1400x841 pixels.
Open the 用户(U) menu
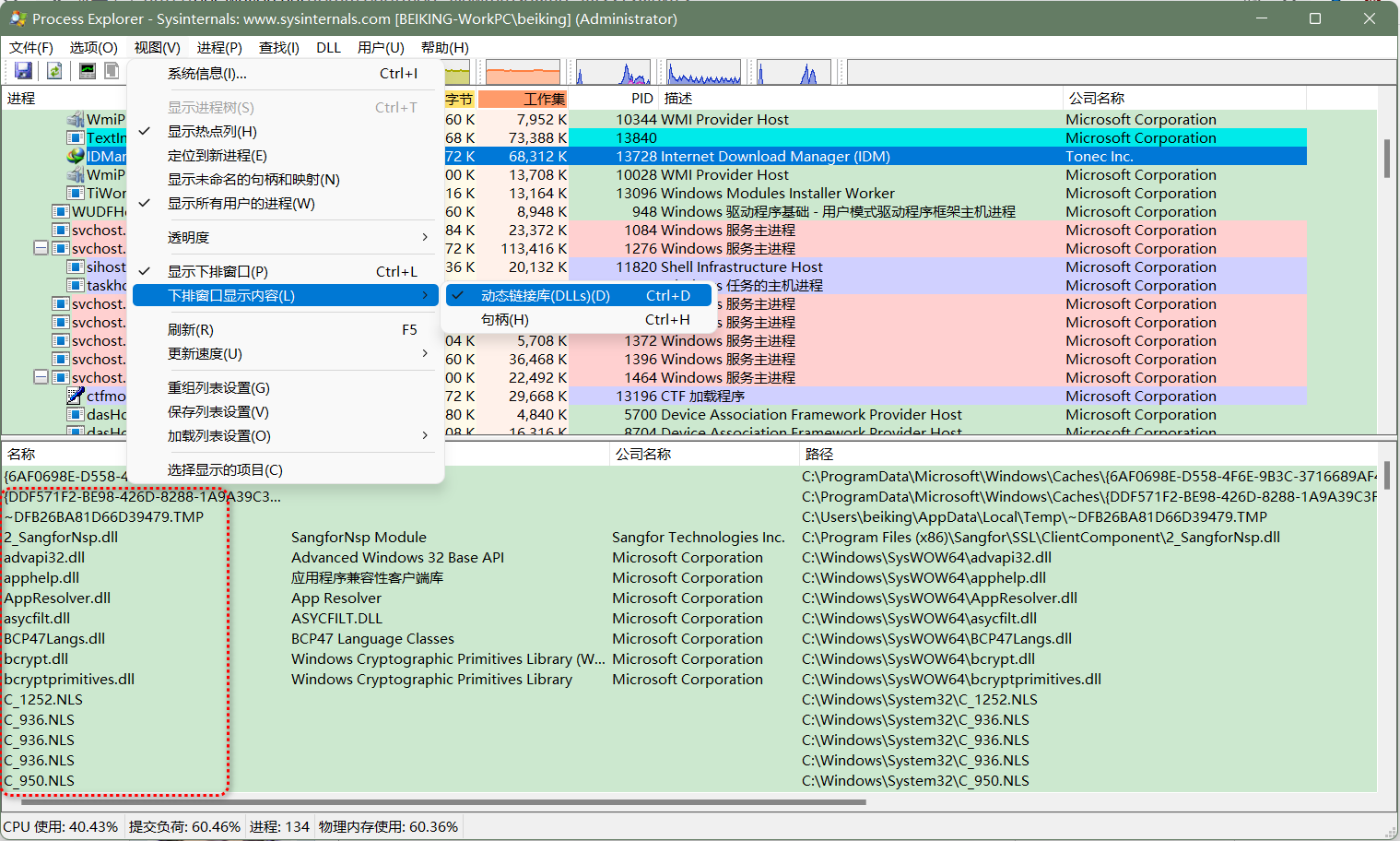point(381,48)
